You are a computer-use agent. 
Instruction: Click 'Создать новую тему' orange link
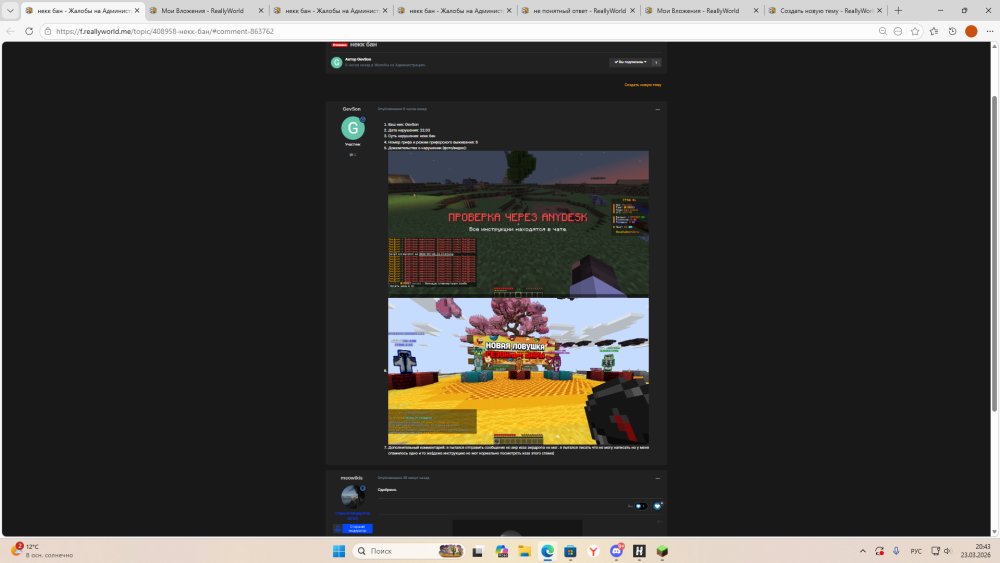pyautogui.click(x=643, y=85)
